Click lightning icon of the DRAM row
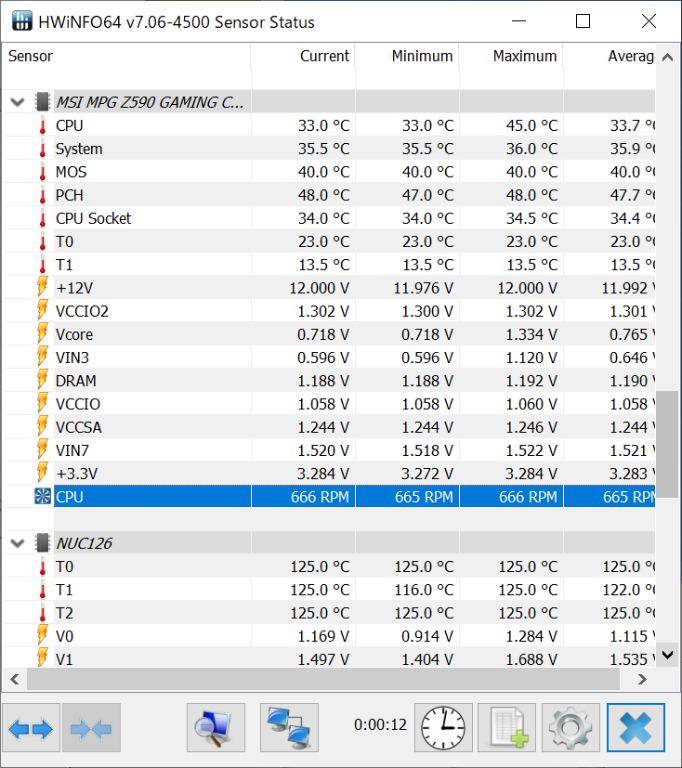Image resolution: width=682 pixels, height=768 pixels. (x=43, y=380)
